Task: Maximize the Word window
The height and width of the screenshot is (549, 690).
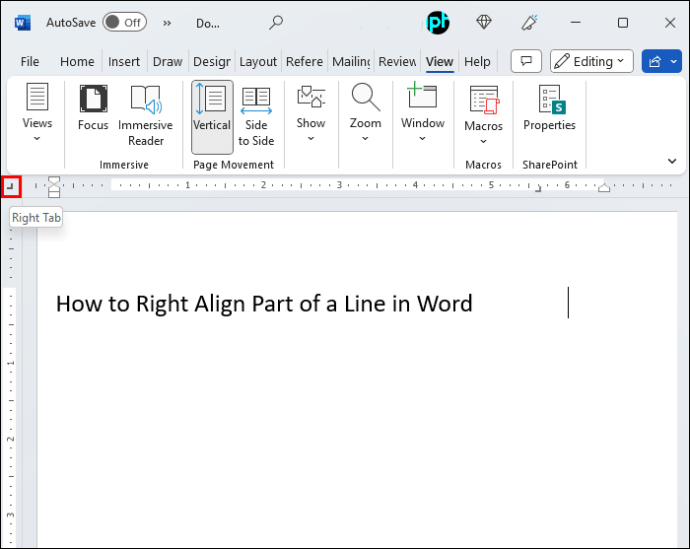Action: point(623,22)
